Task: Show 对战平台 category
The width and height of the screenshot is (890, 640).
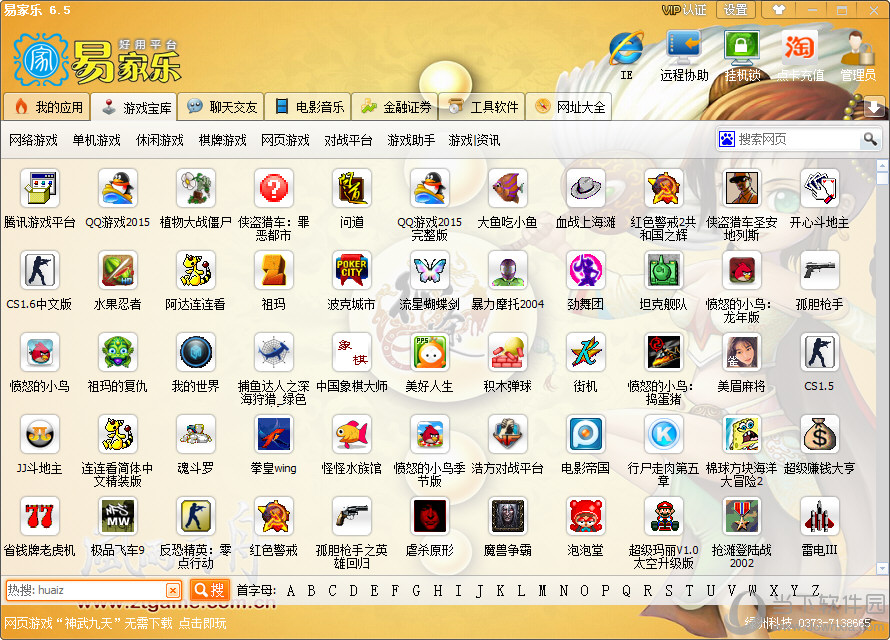Action: (348, 140)
